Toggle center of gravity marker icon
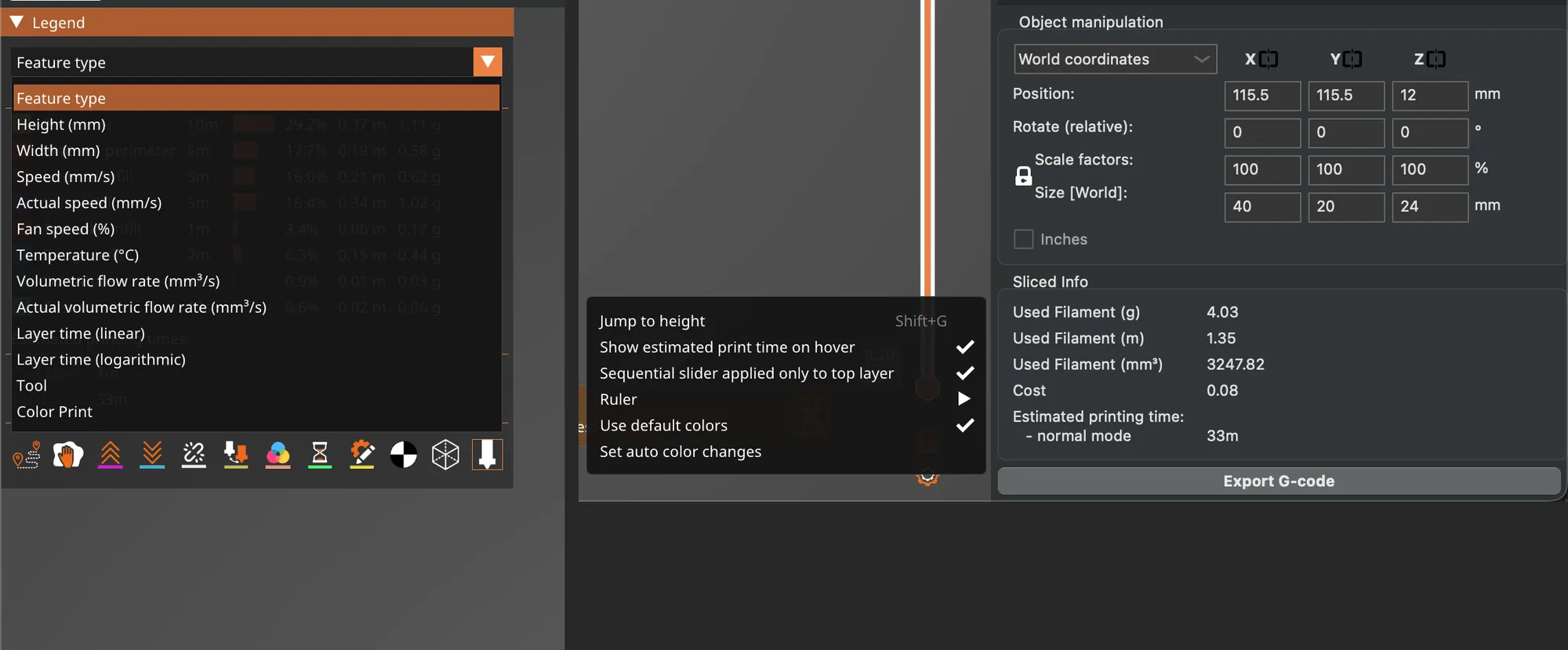This screenshot has width=1568, height=650. [x=404, y=455]
